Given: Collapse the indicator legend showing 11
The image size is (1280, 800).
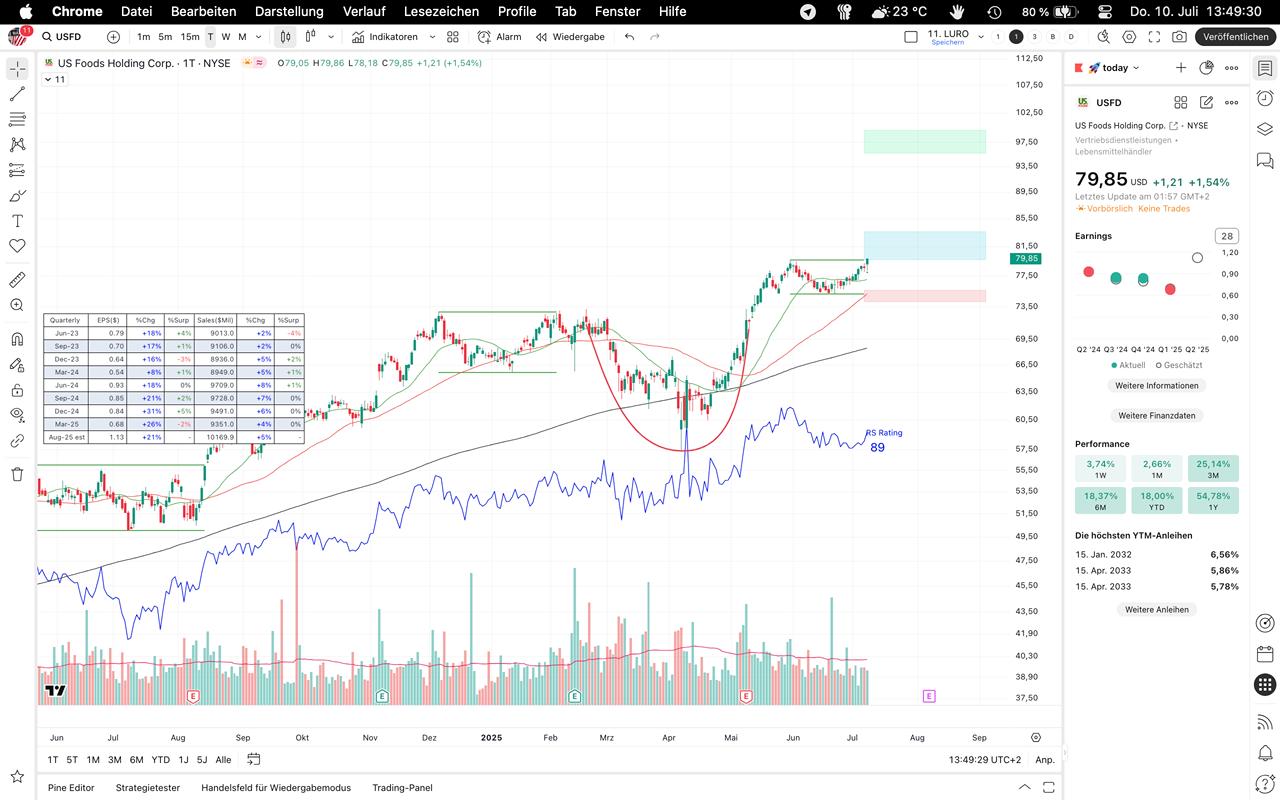Looking at the screenshot, I should pos(47,80).
